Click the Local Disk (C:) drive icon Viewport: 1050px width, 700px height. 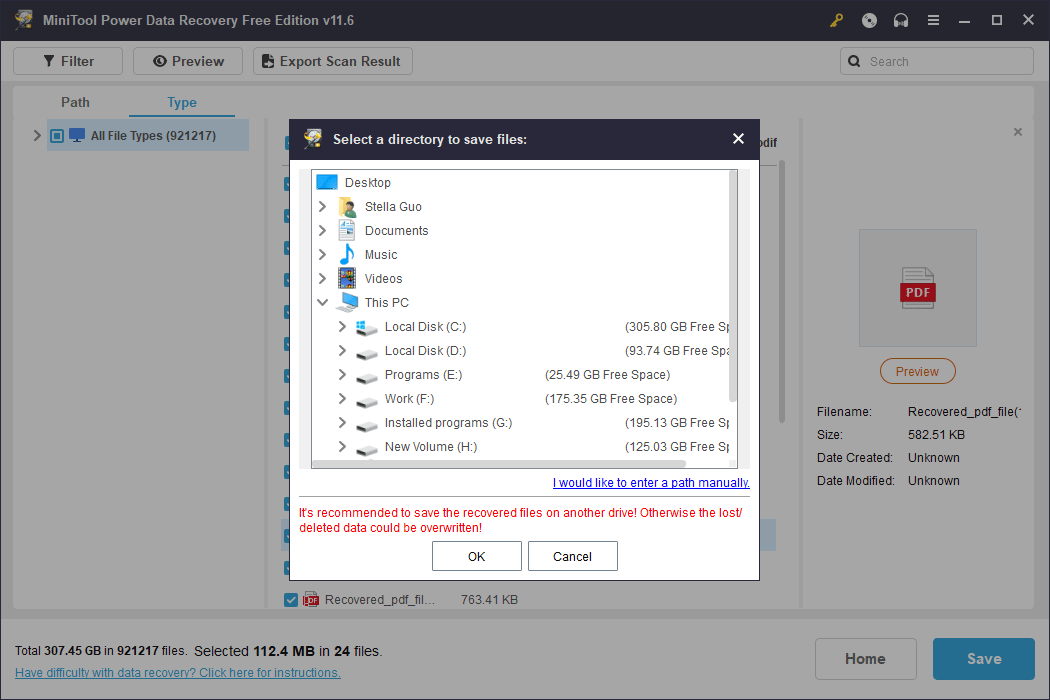click(x=366, y=327)
